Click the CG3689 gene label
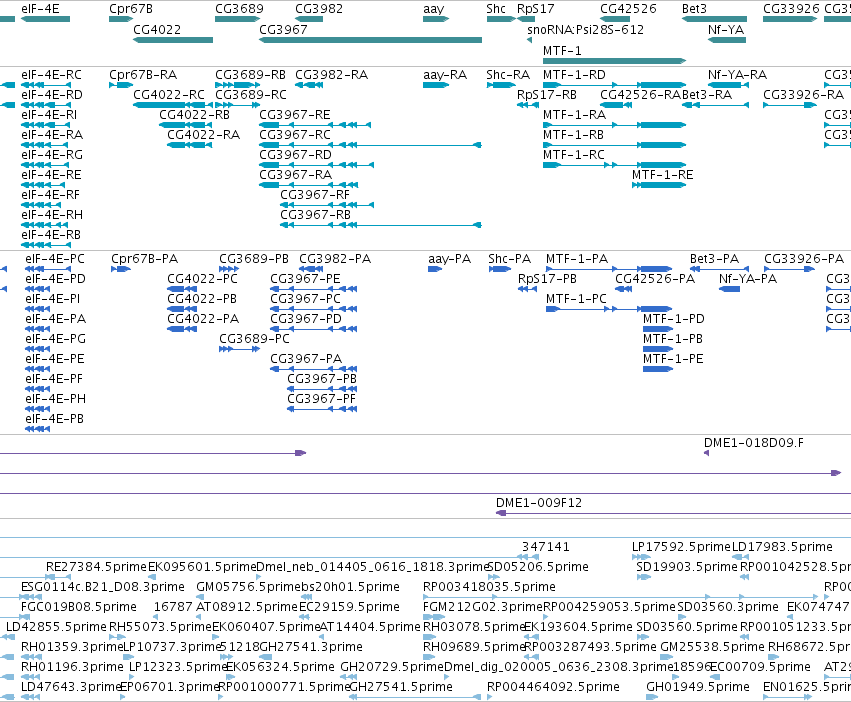 point(239,9)
